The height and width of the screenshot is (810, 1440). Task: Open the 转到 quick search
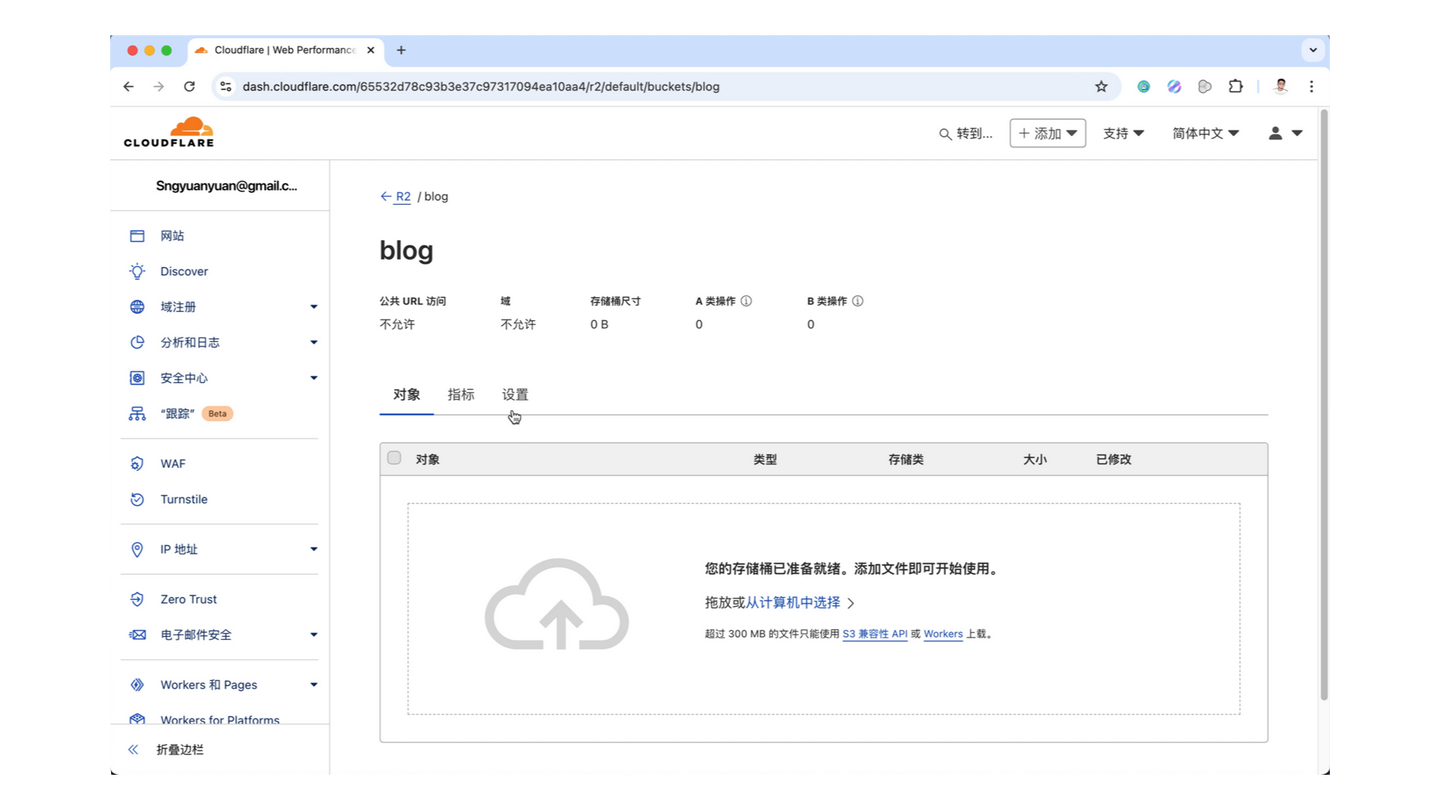pos(967,133)
